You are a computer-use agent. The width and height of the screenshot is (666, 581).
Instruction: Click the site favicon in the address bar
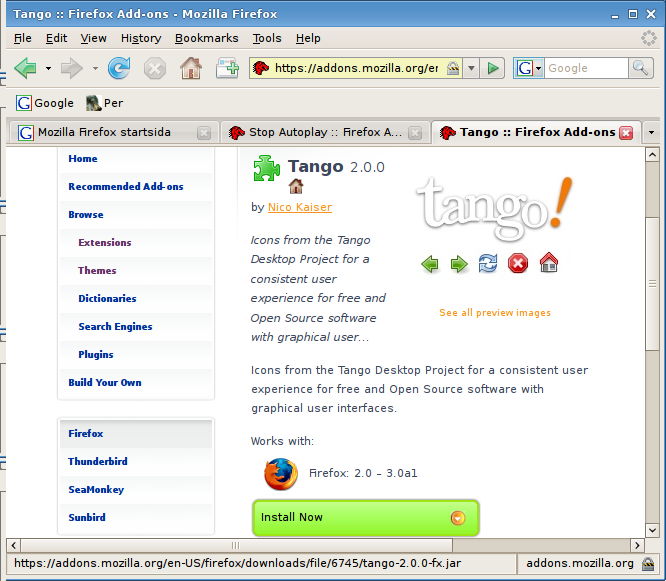click(261, 68)
